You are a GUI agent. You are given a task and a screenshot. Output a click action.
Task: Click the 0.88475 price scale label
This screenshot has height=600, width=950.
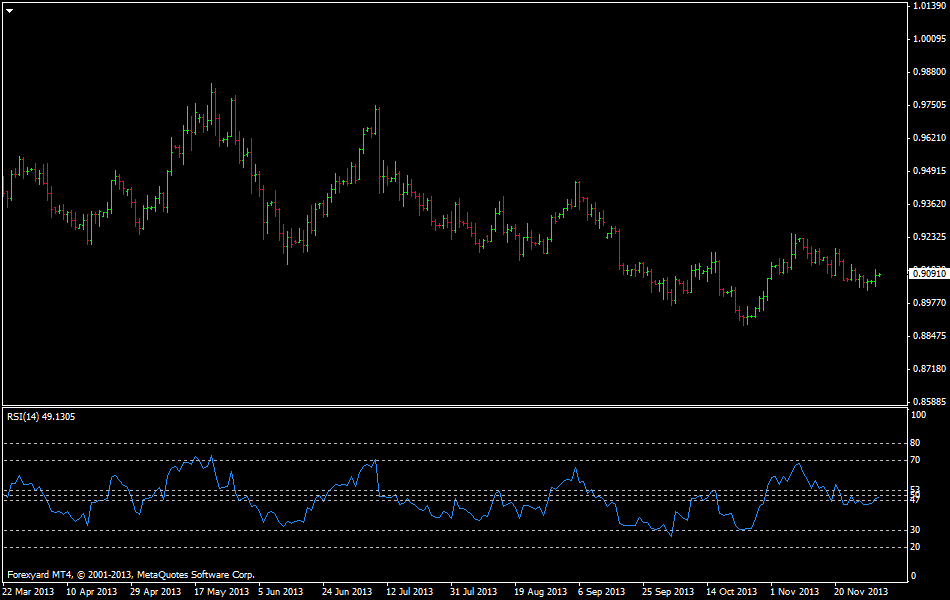928,335
